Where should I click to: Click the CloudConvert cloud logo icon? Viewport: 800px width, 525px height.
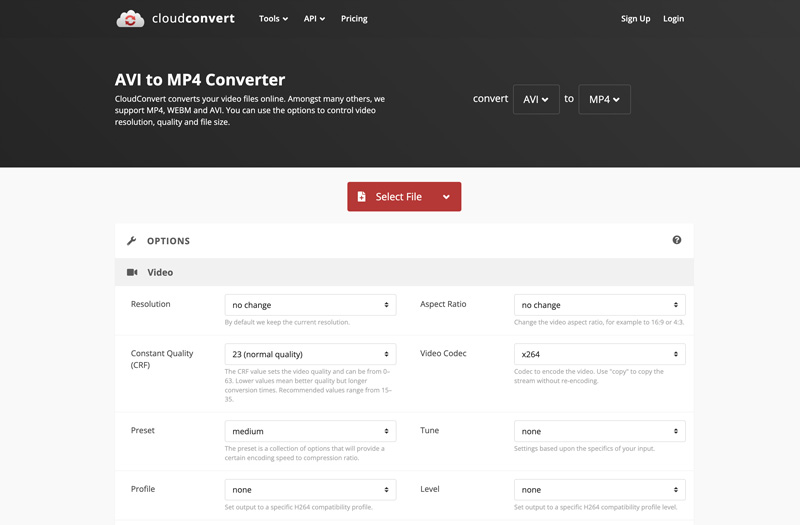point(130,19)
